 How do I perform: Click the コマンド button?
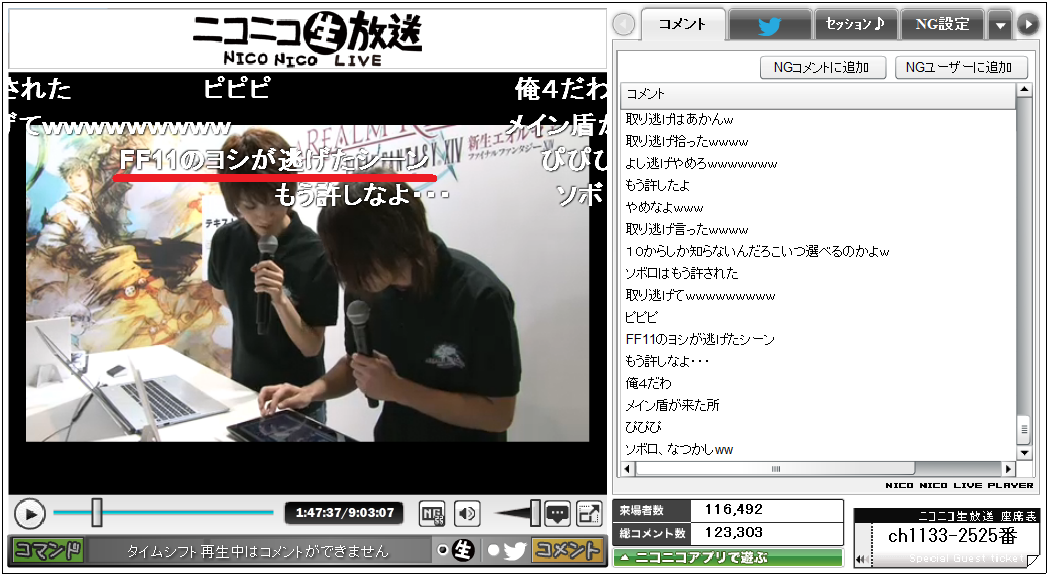point(49,550)
